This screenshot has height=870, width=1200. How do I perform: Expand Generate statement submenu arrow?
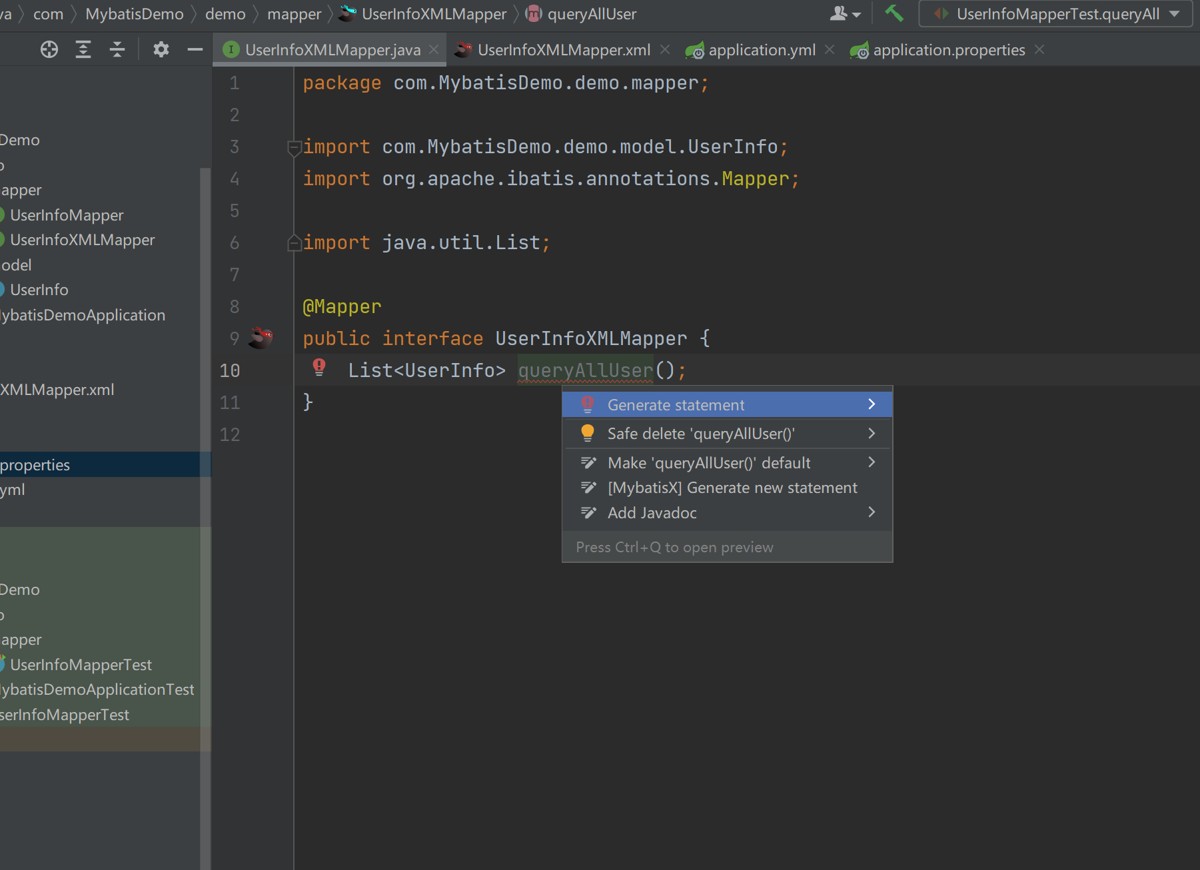click(872, 405)
